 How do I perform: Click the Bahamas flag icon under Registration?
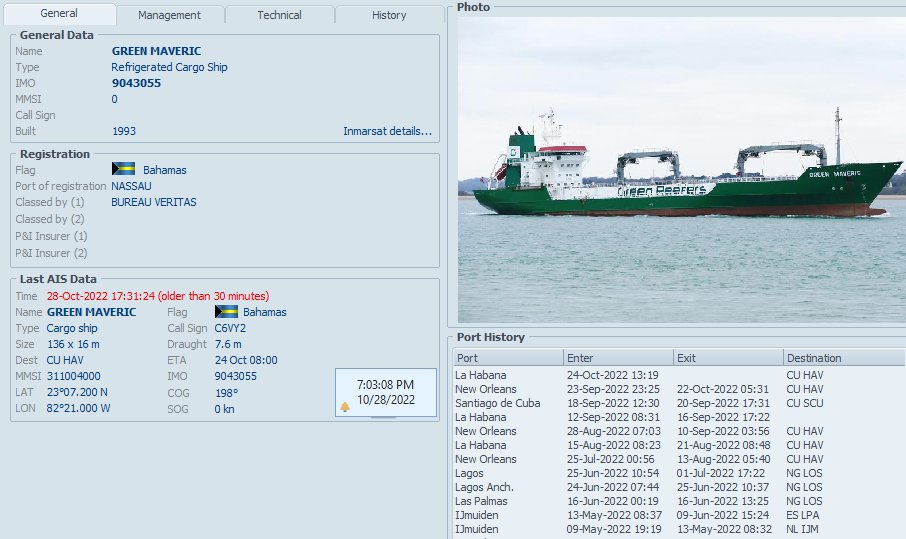click(123, 169)
